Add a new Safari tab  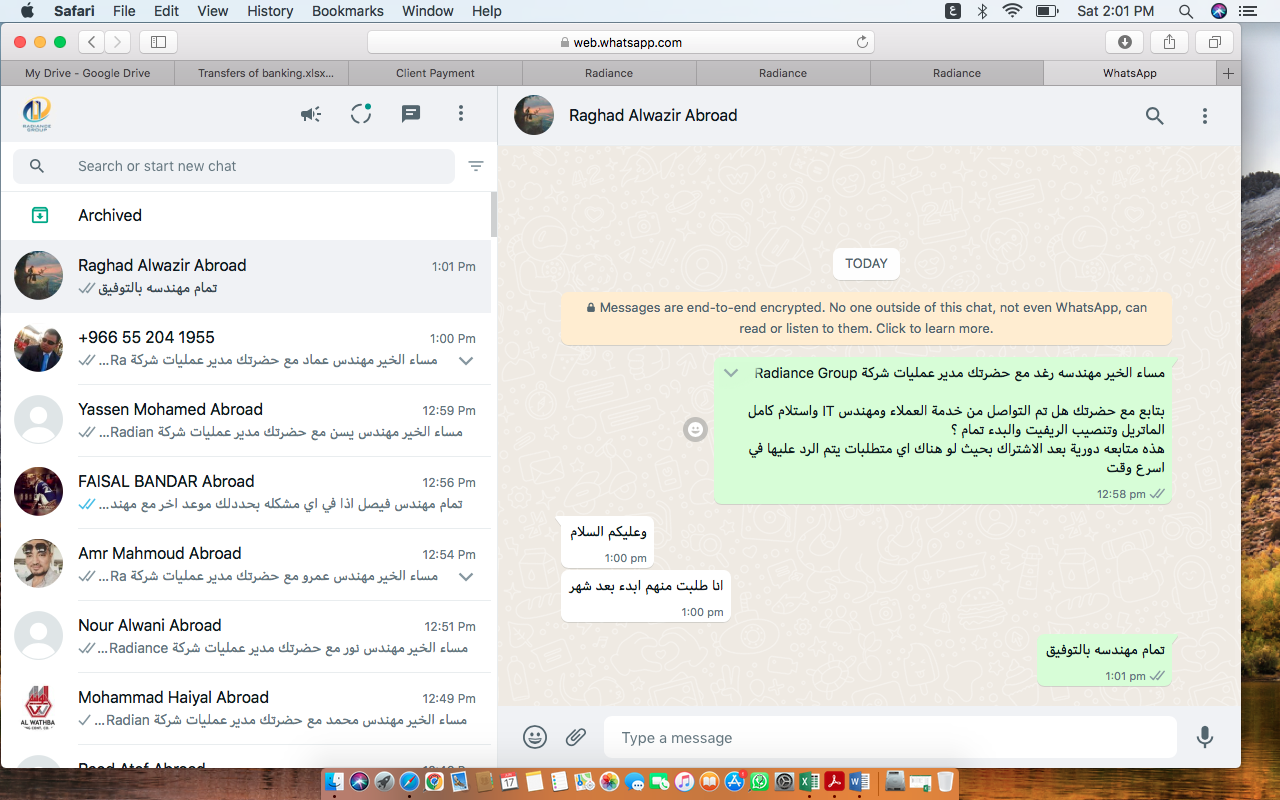(1229, 73)
